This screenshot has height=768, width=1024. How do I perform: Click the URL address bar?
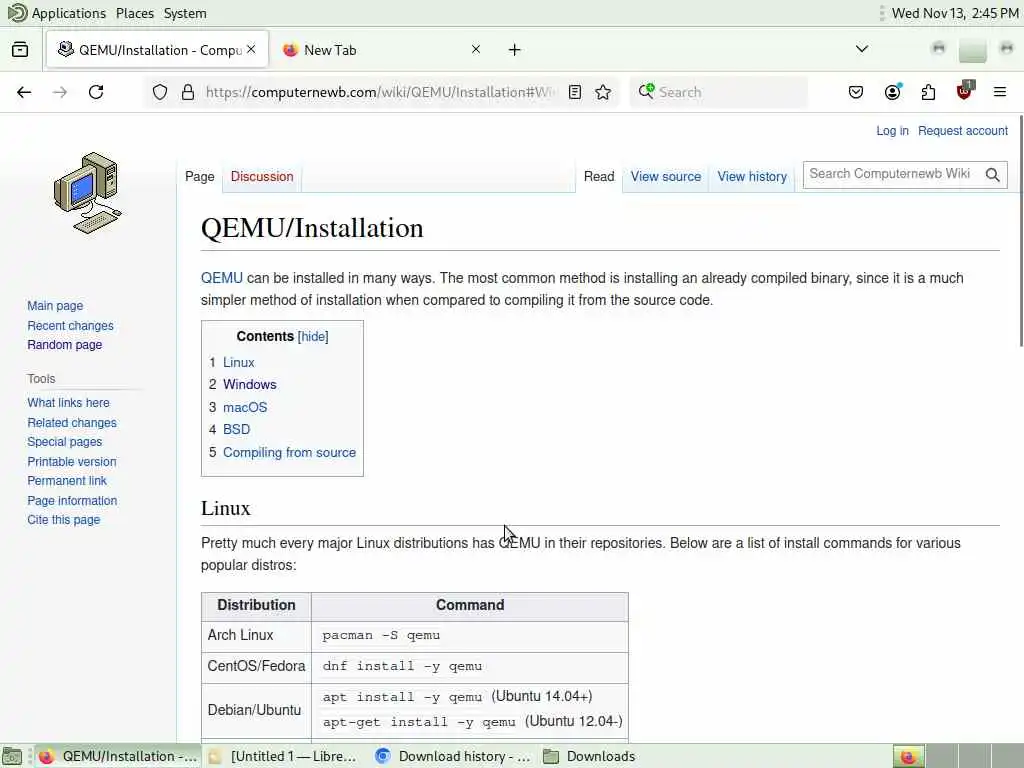coord(381,92)
